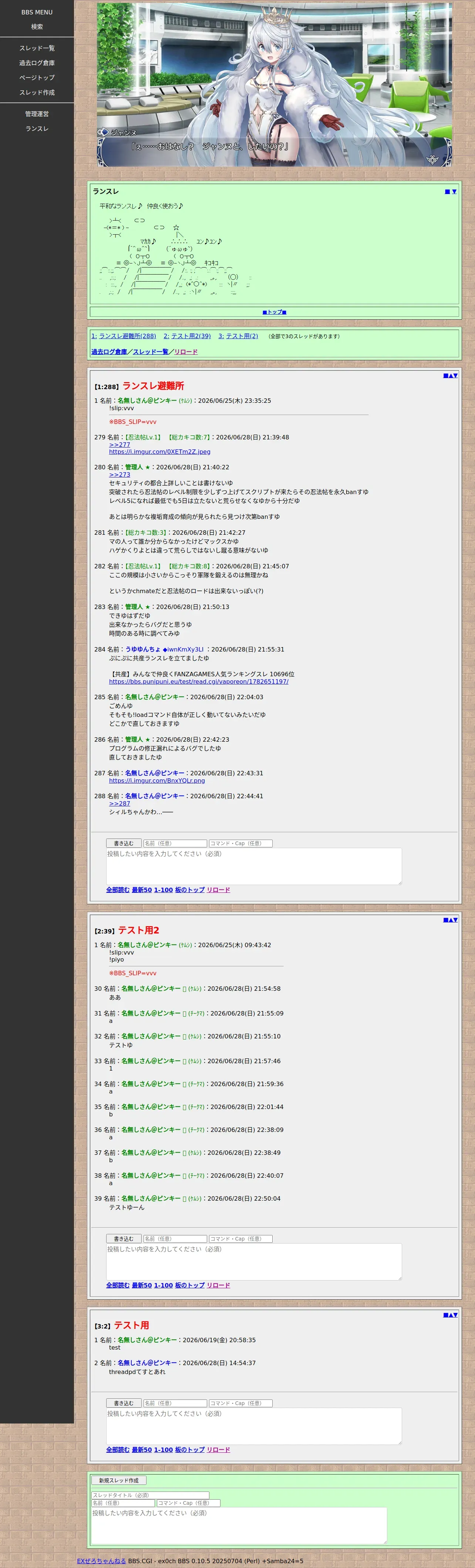Click the ■ icon on ランスレ避難所 thread
Image resolution: width=475 pixels, height=1568 pixels.
[446, 375]
